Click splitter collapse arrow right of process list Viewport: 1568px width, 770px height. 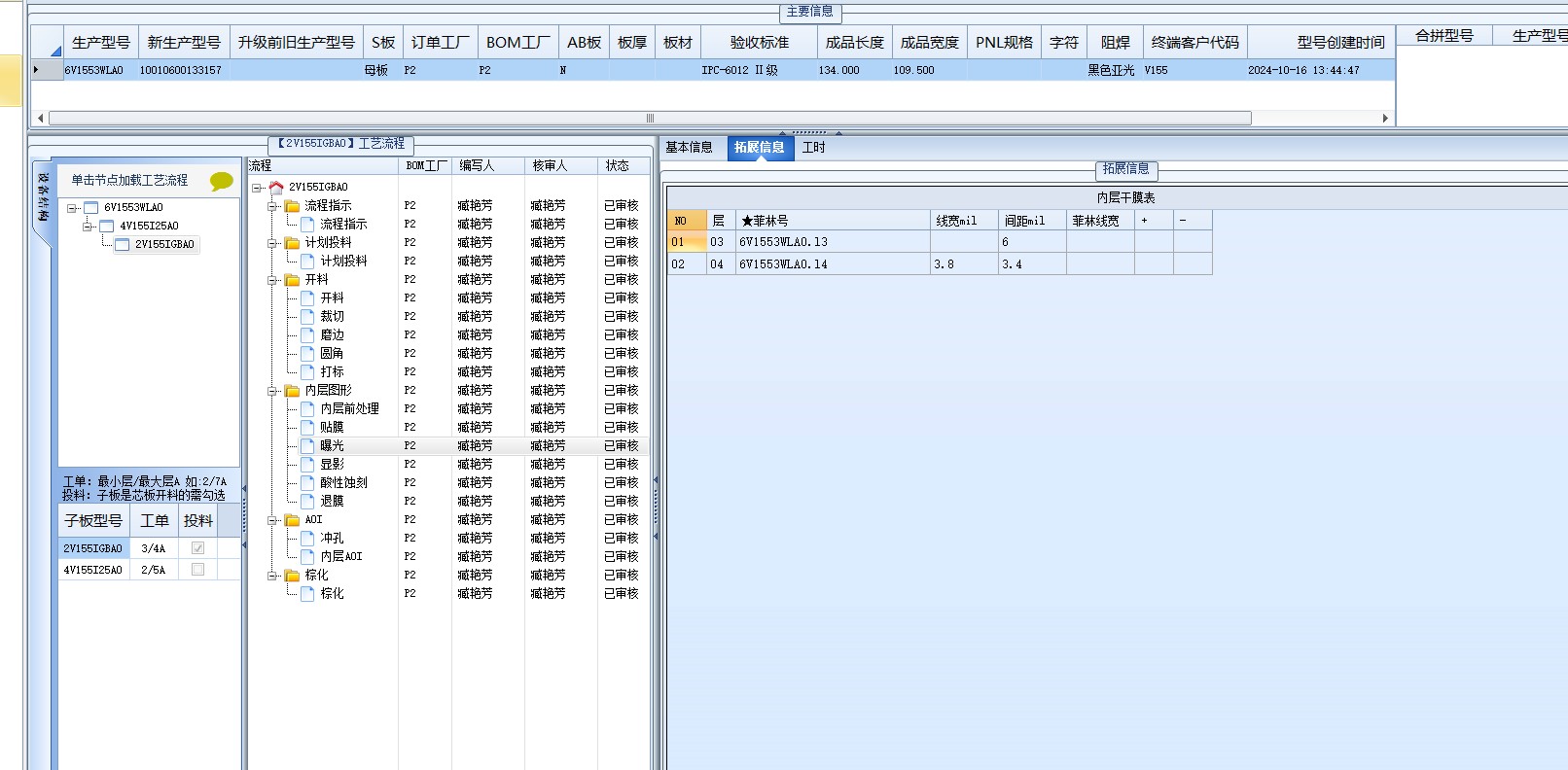(x=656, y=479)
